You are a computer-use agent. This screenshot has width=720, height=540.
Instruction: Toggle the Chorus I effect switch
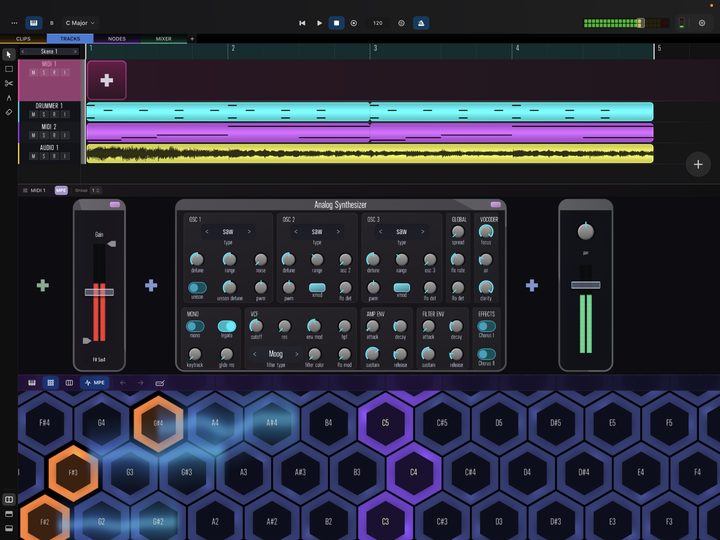tap(486, 326)
